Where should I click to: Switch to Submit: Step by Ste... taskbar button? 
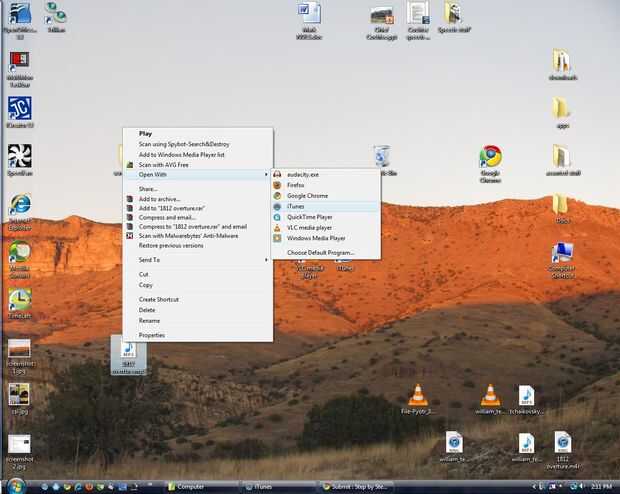coord(356,487)
